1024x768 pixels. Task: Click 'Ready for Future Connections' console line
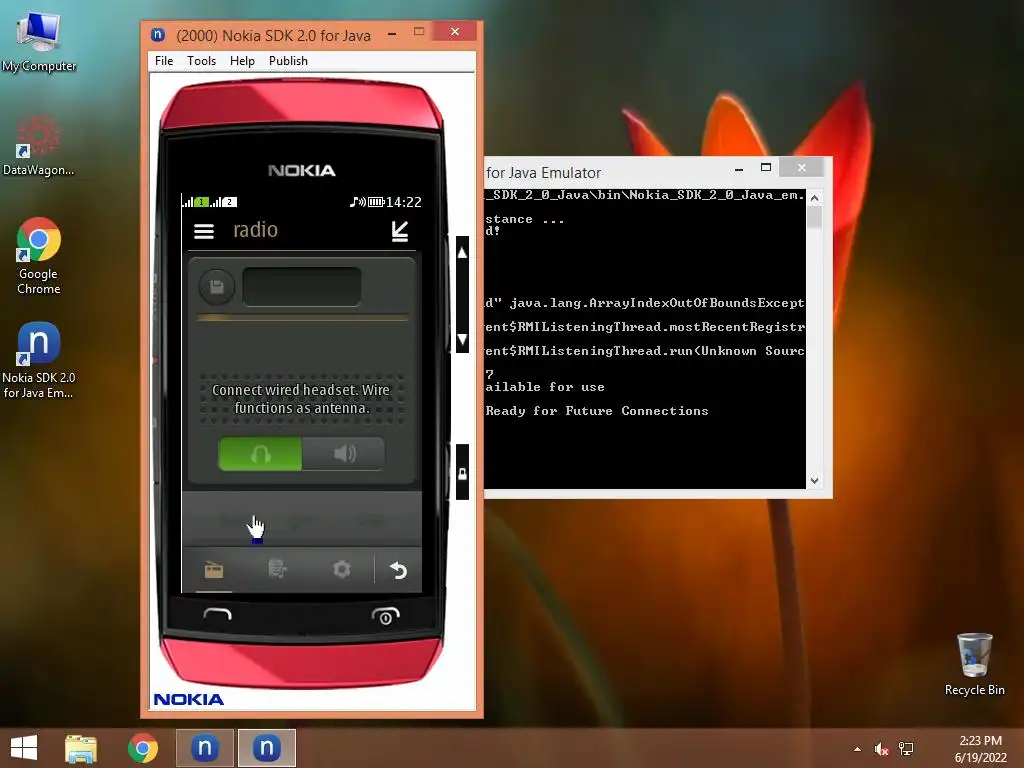coord(596,411)
